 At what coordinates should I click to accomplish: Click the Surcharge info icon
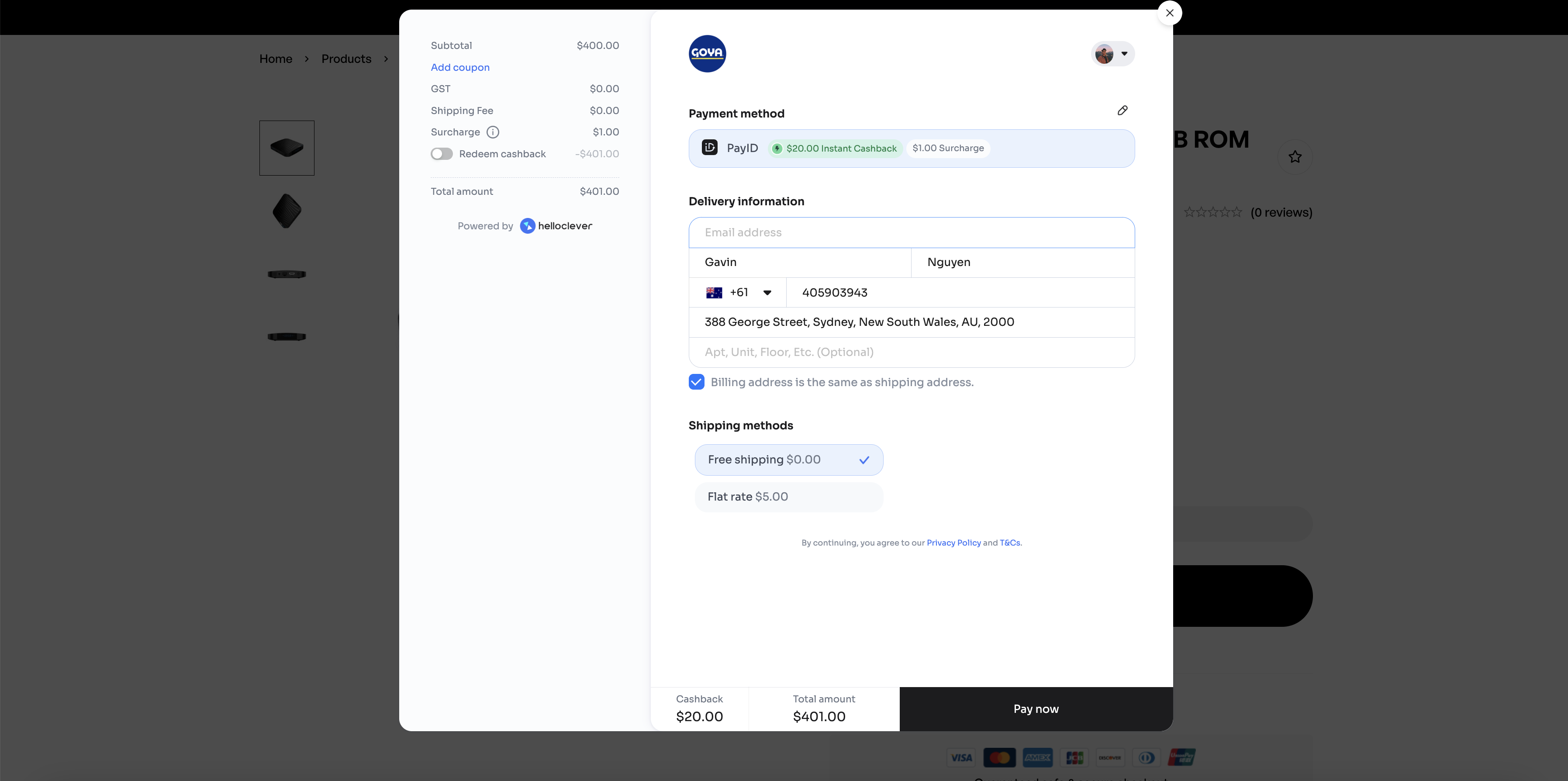point(492,132)
